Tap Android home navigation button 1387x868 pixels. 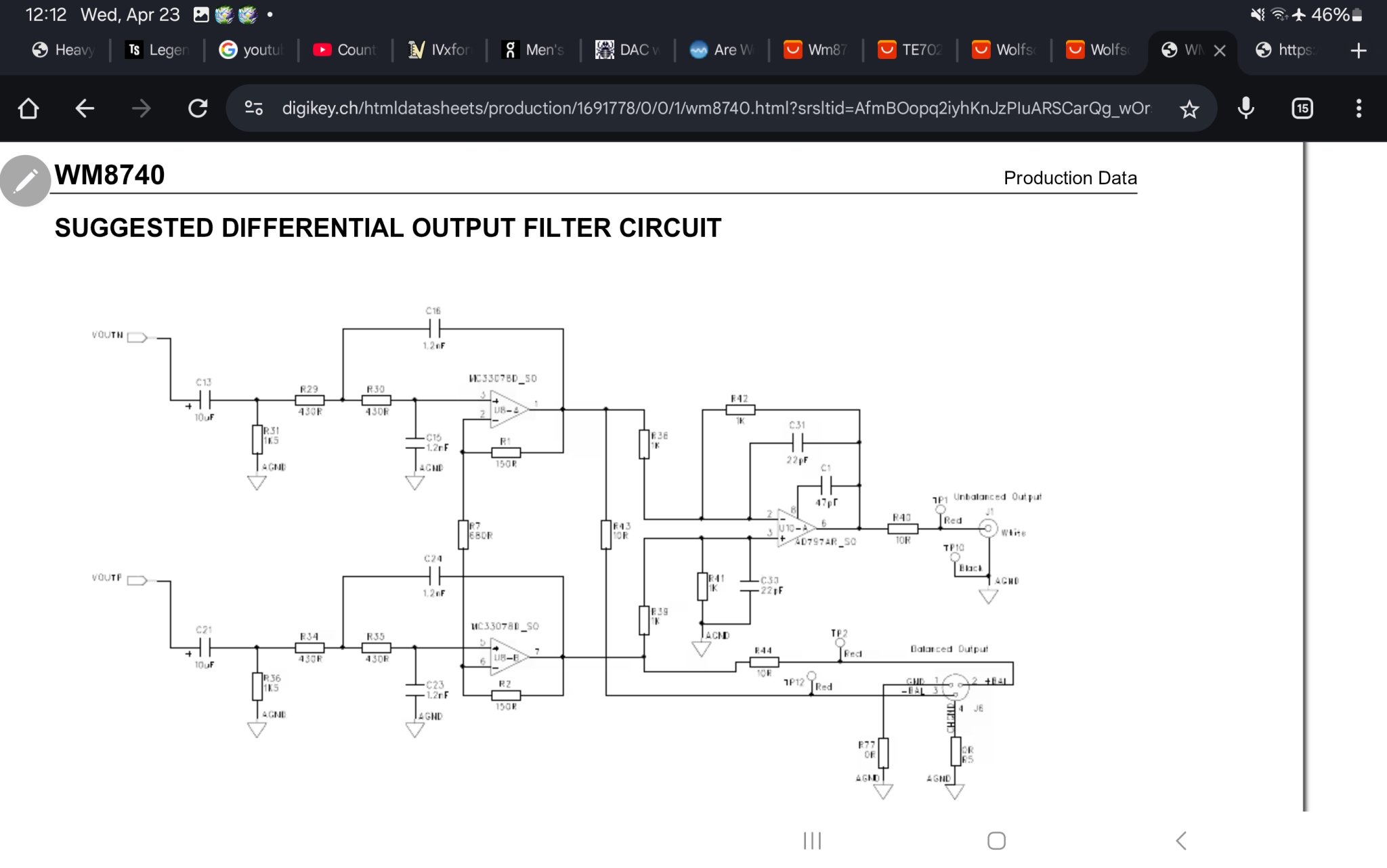pyautogui.click(x=996, y=841)
